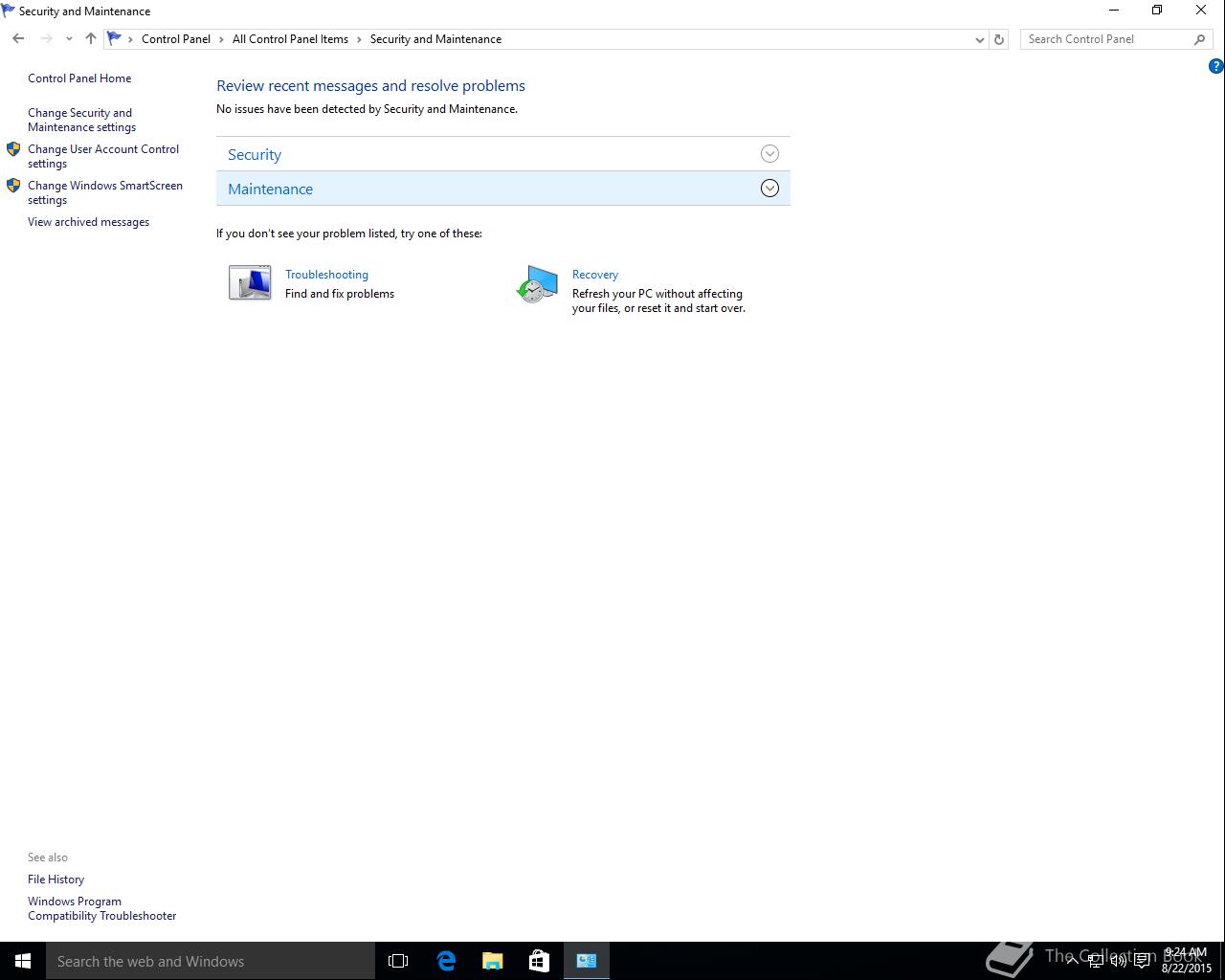Open View archived messages

[88, 222]
